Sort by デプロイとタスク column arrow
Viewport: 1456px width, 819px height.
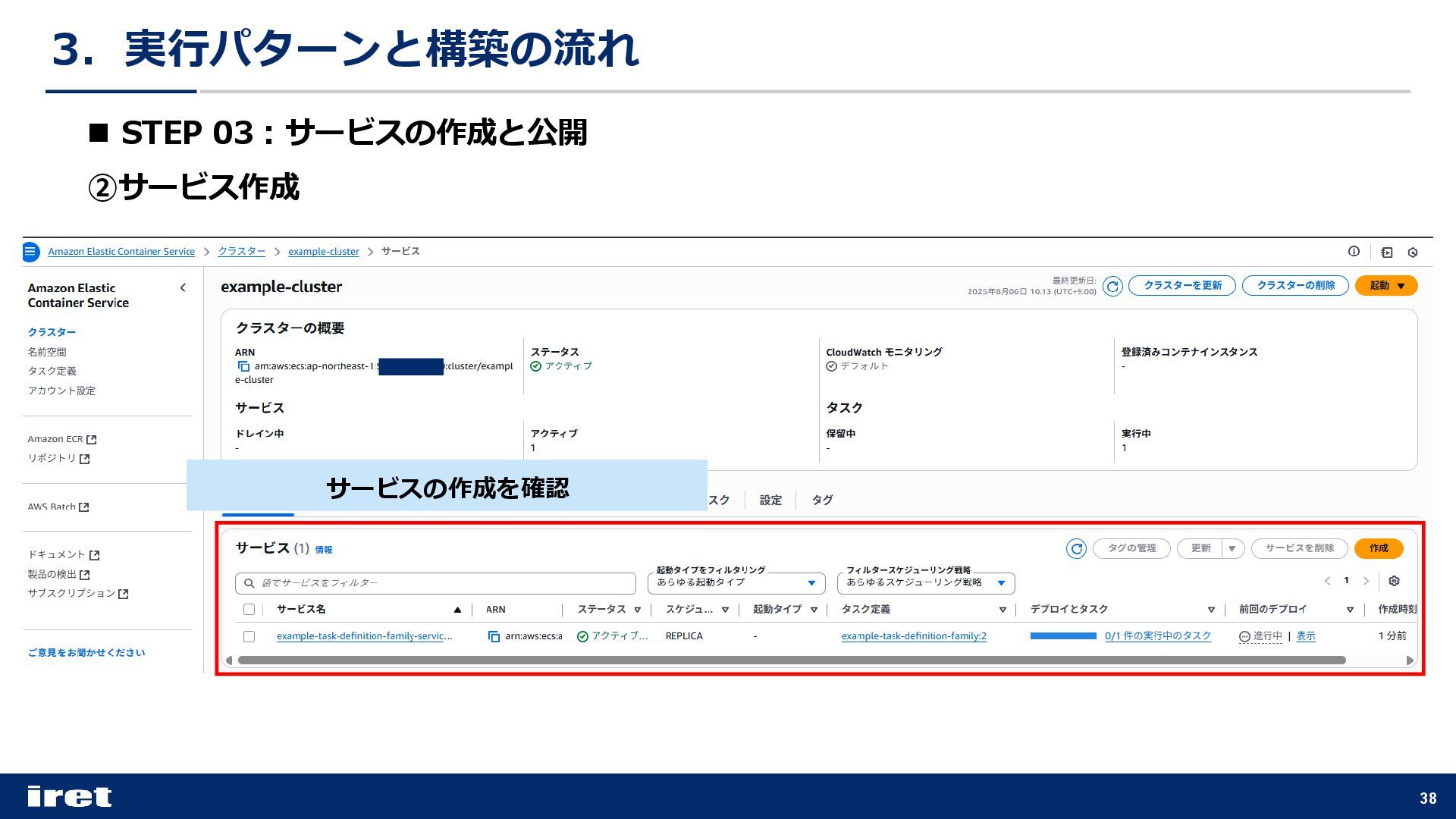1211,610
